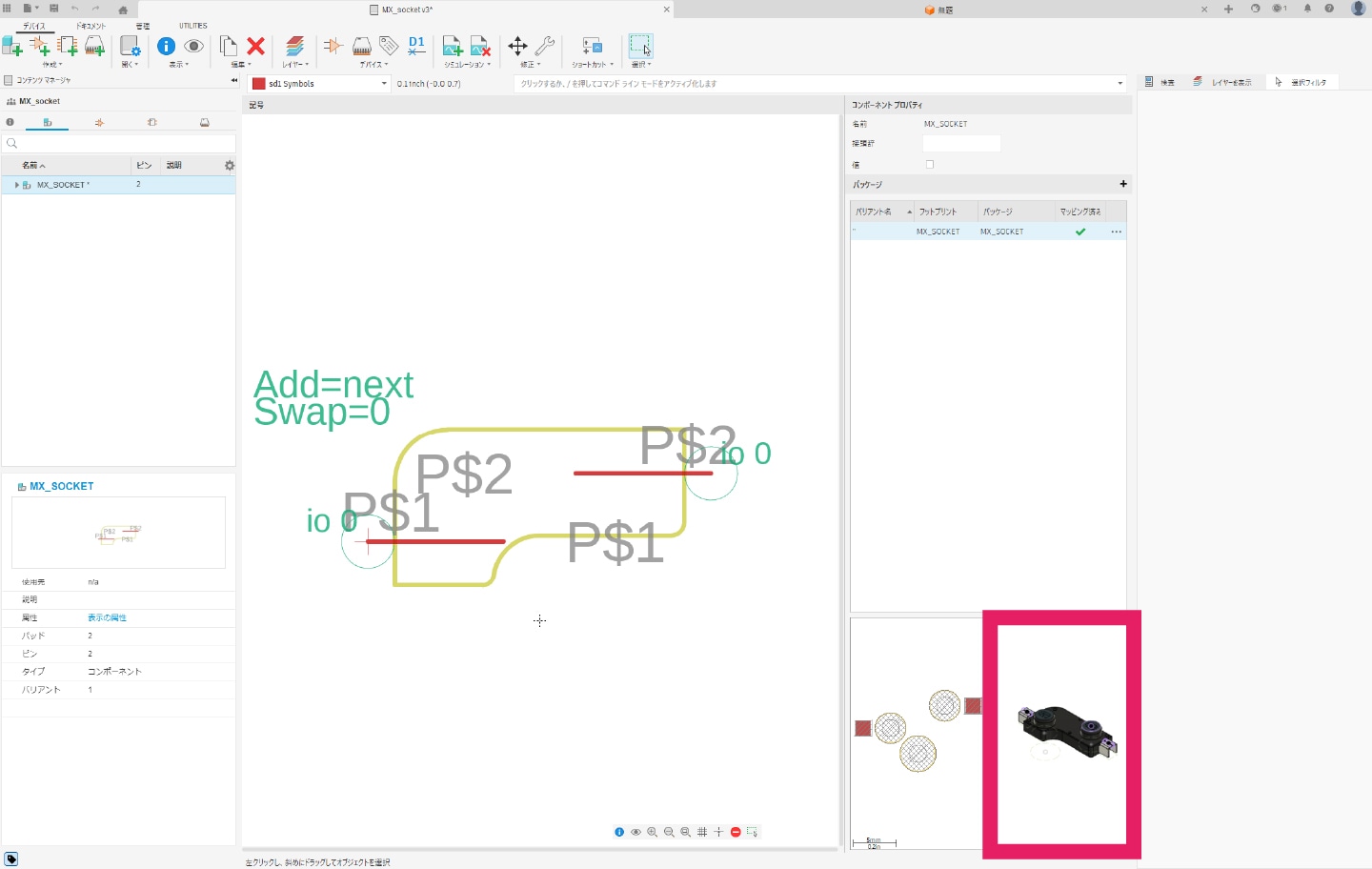Viewport: 1372px width, 869px height.
Task: Expand the MX_SOCKET tree item
Action: click(16, 185)
